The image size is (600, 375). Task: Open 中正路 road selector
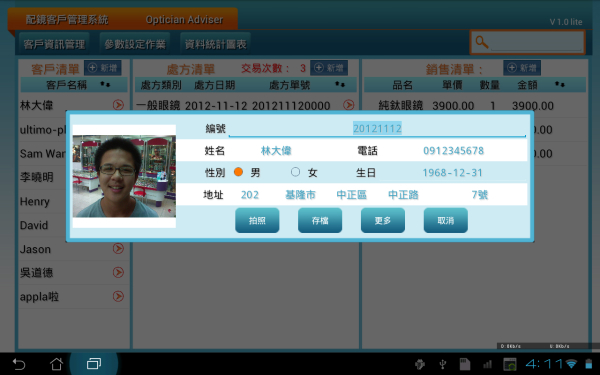[x=403, y=195]
